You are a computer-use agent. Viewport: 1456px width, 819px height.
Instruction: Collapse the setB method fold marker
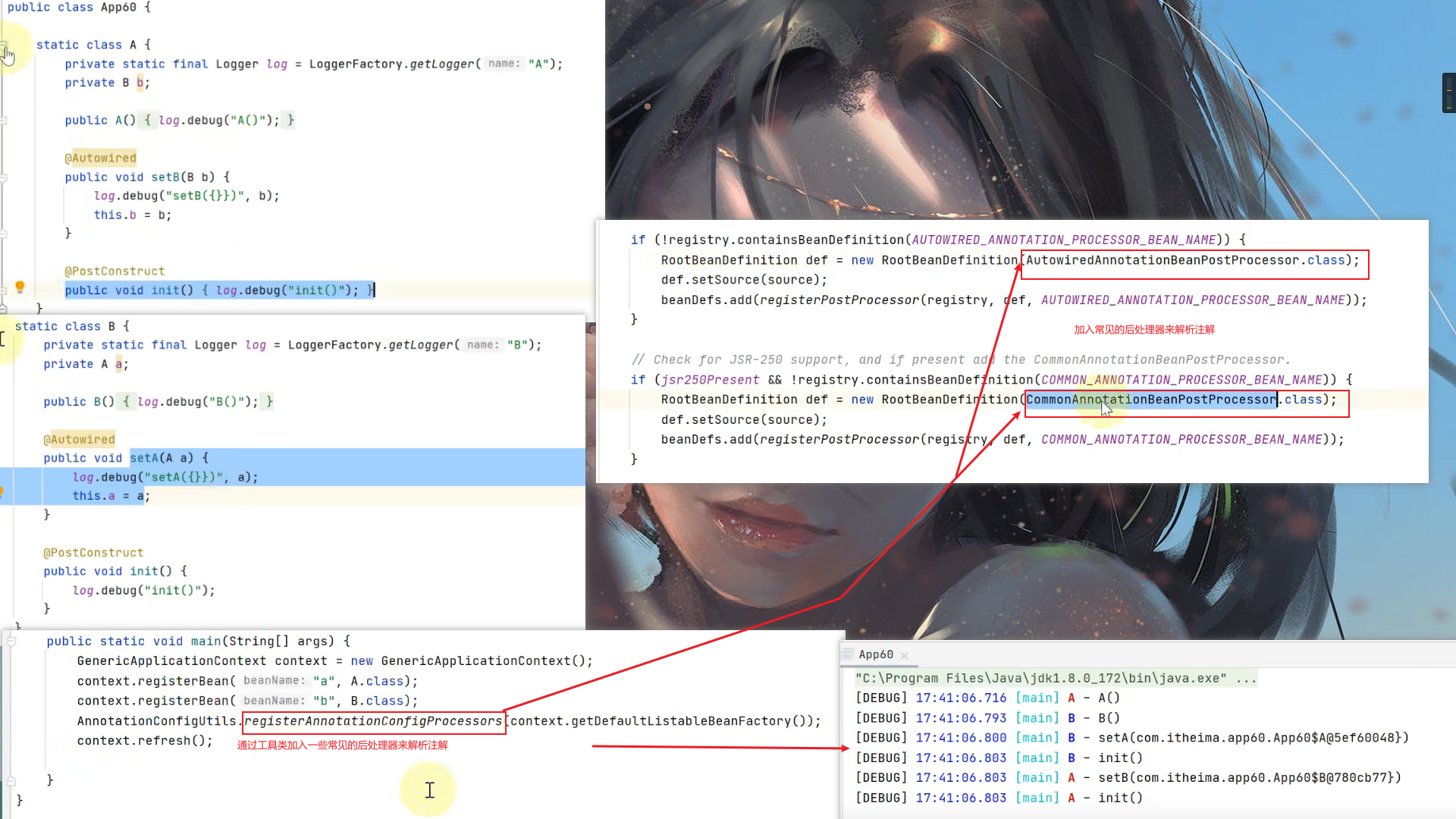[4, 177]
